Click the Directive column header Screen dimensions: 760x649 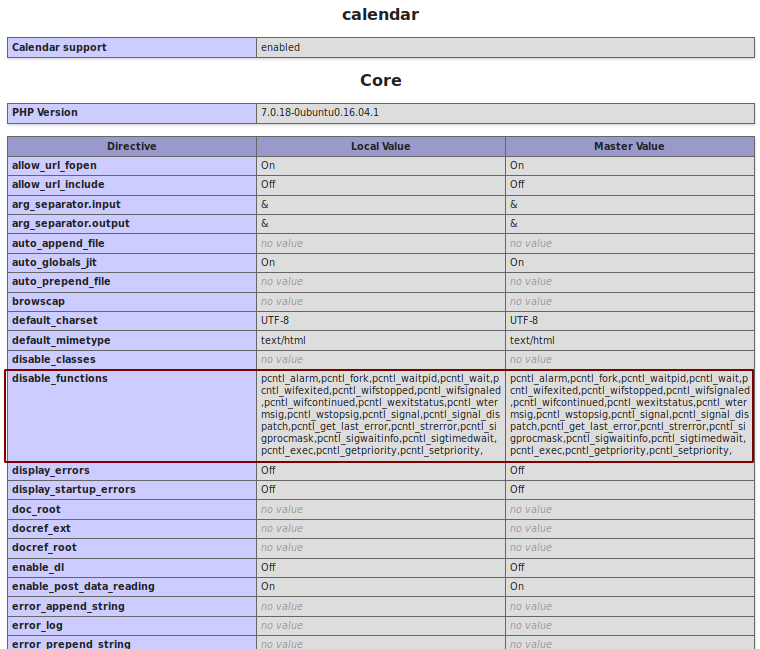click(132, 147)
